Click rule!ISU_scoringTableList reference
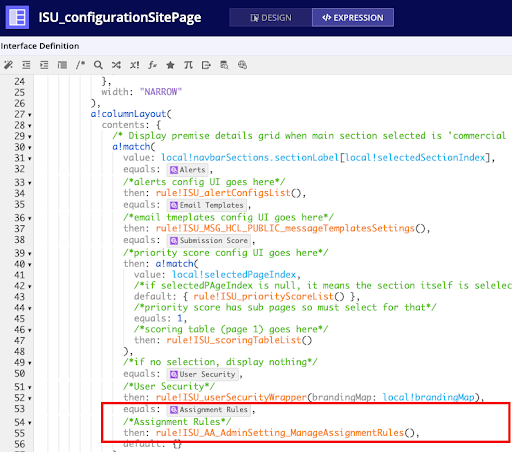The image size is (512, 452). click(234, 340)
